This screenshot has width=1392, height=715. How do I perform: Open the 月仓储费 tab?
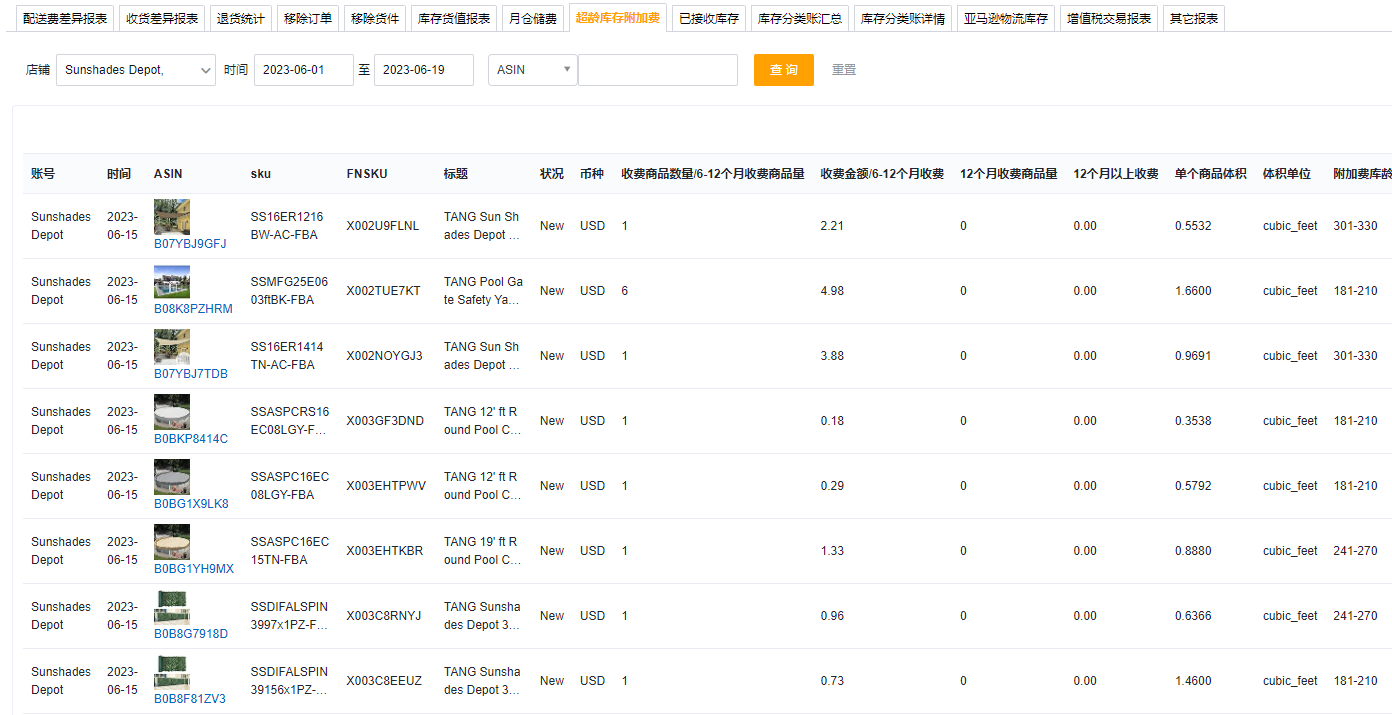pyautogui.click(x=531, y=18)
